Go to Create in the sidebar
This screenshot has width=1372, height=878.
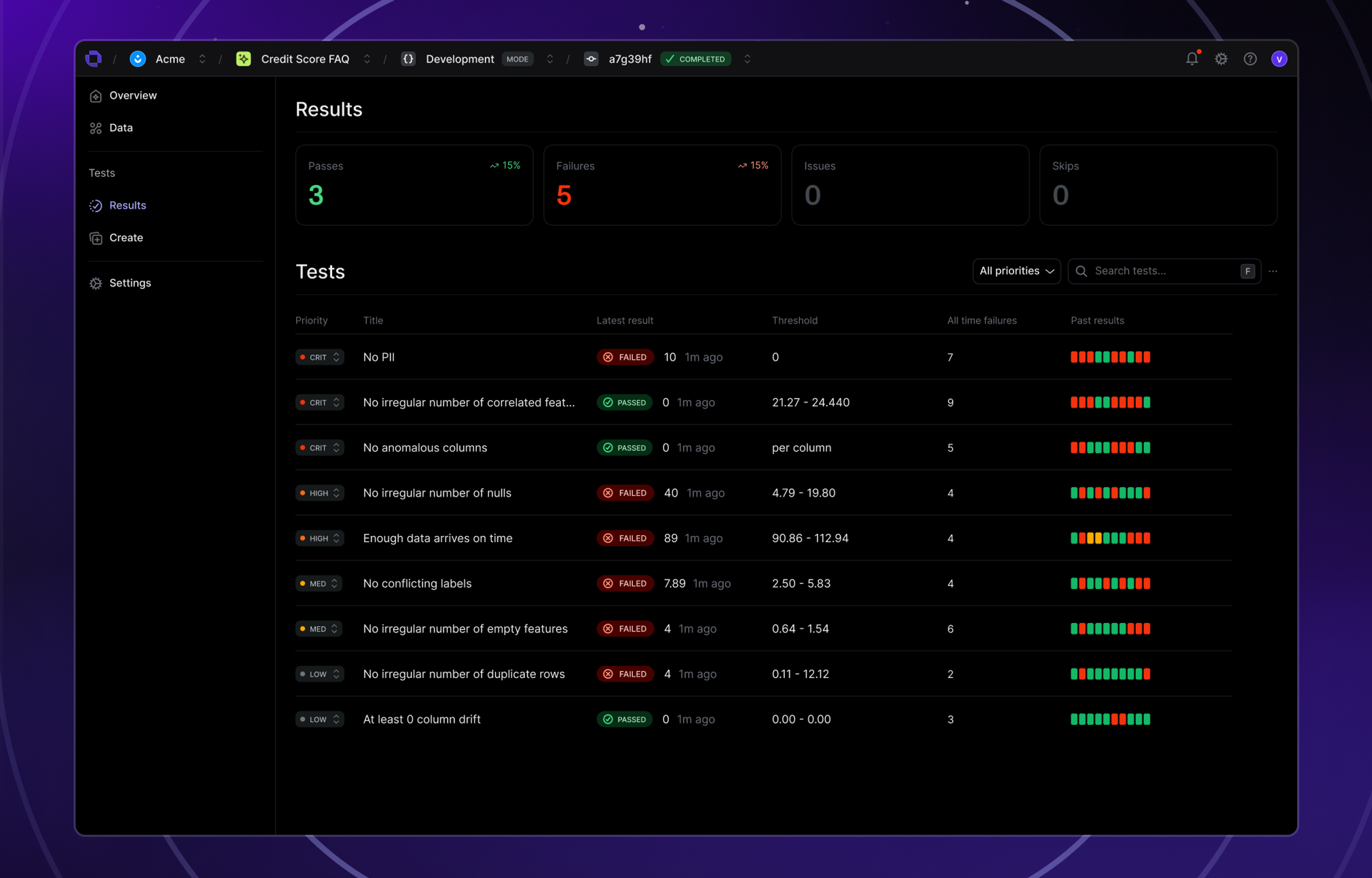click(126, 237)
